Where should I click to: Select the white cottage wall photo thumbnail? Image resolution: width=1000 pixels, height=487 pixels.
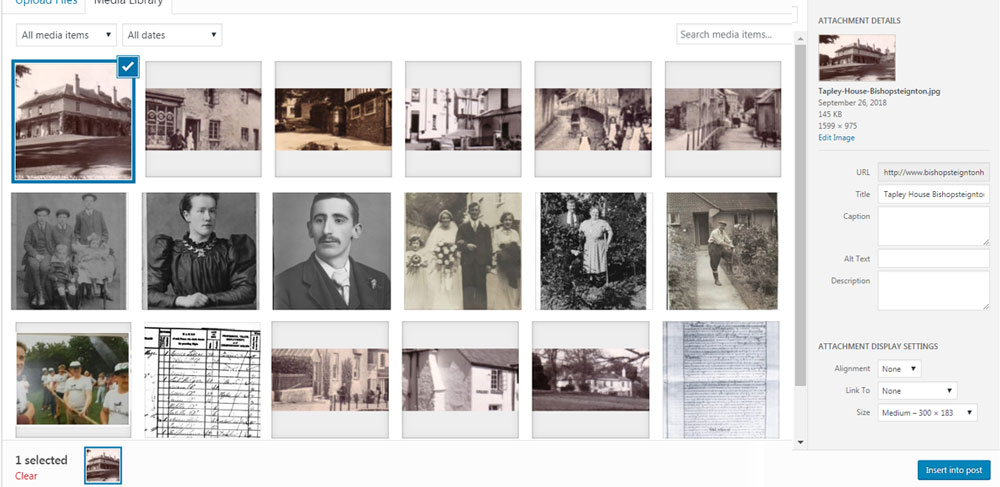460,380
